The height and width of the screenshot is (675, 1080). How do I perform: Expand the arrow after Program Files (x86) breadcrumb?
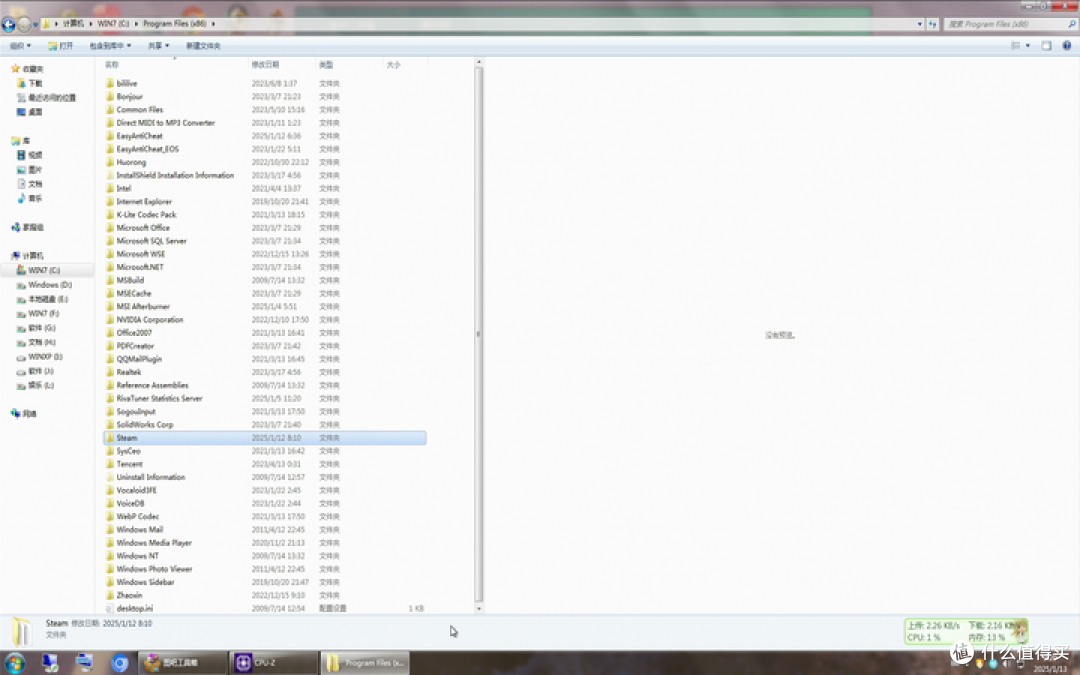(214, 23)
